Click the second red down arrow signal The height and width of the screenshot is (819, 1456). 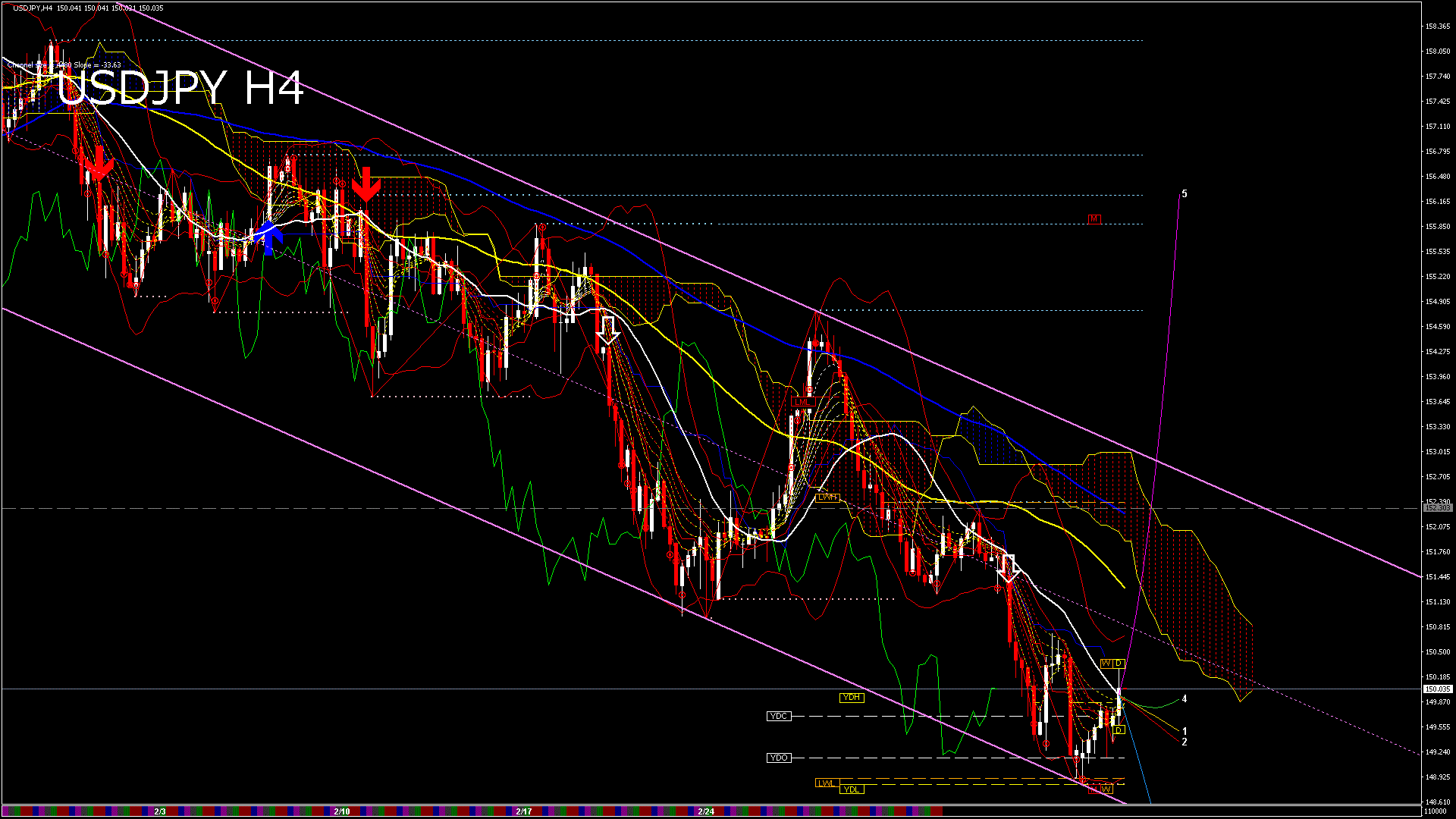click(x=366, y=184)
